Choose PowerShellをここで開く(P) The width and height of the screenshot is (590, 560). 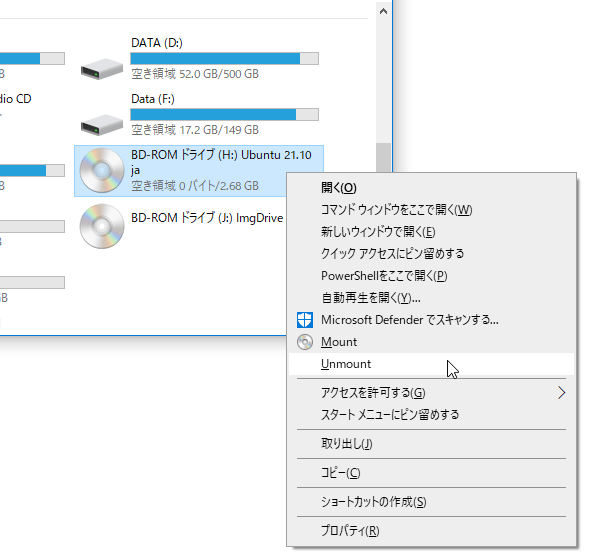[431, 276]
